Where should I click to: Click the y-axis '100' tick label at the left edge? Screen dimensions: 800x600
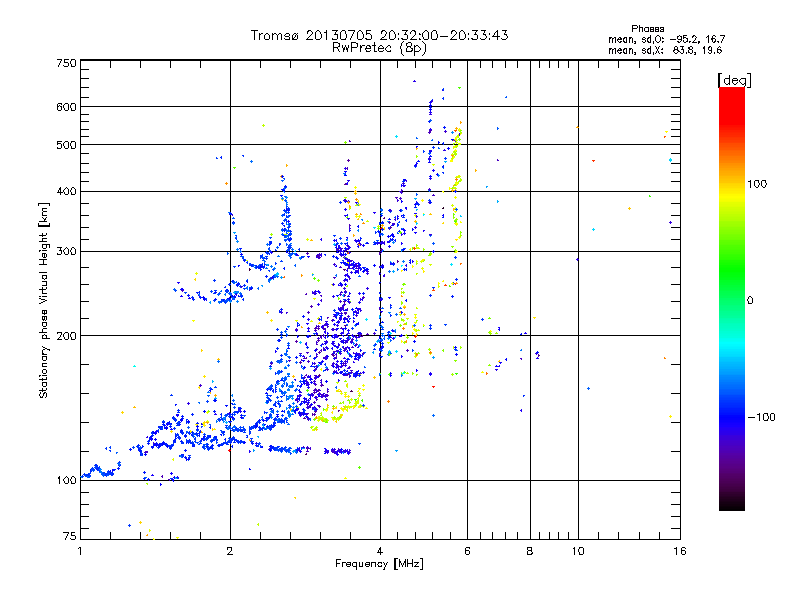coord(66,481)
